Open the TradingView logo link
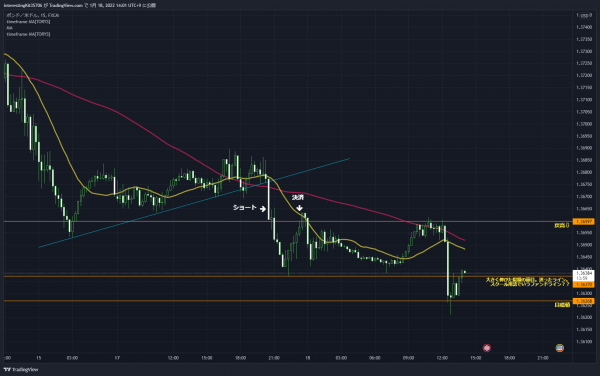The image size is (600, 376). pyautogui.click(x=21, y=369)
